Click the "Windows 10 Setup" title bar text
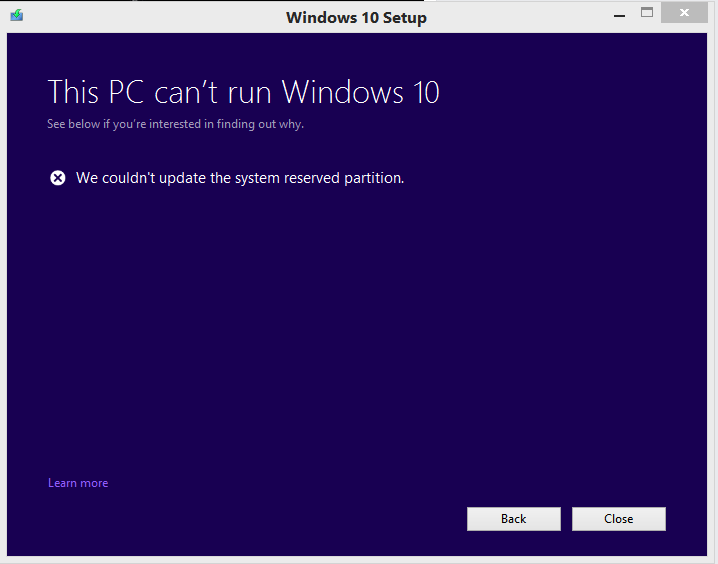Viewport: 718px width, 564px height. [x=356, y=17]
